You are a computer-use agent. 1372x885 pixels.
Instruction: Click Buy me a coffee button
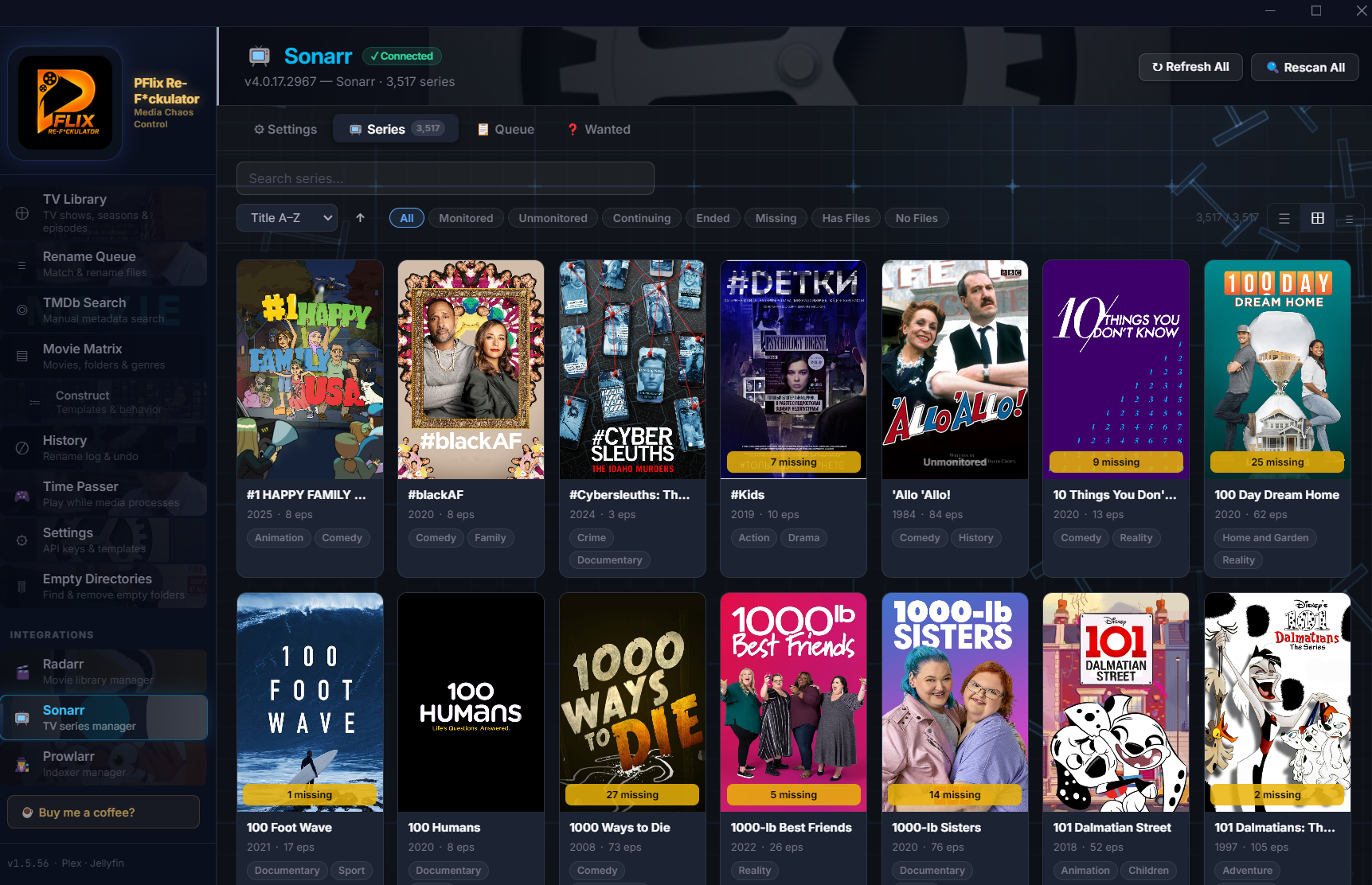click(x=104, y=812)
